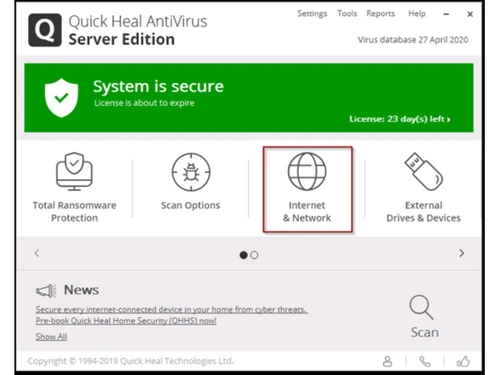The height and width of the screenshot is (375, 500).
Task: Open Pre-book Quick Heal Home Security link
Action: pos(126,321)
